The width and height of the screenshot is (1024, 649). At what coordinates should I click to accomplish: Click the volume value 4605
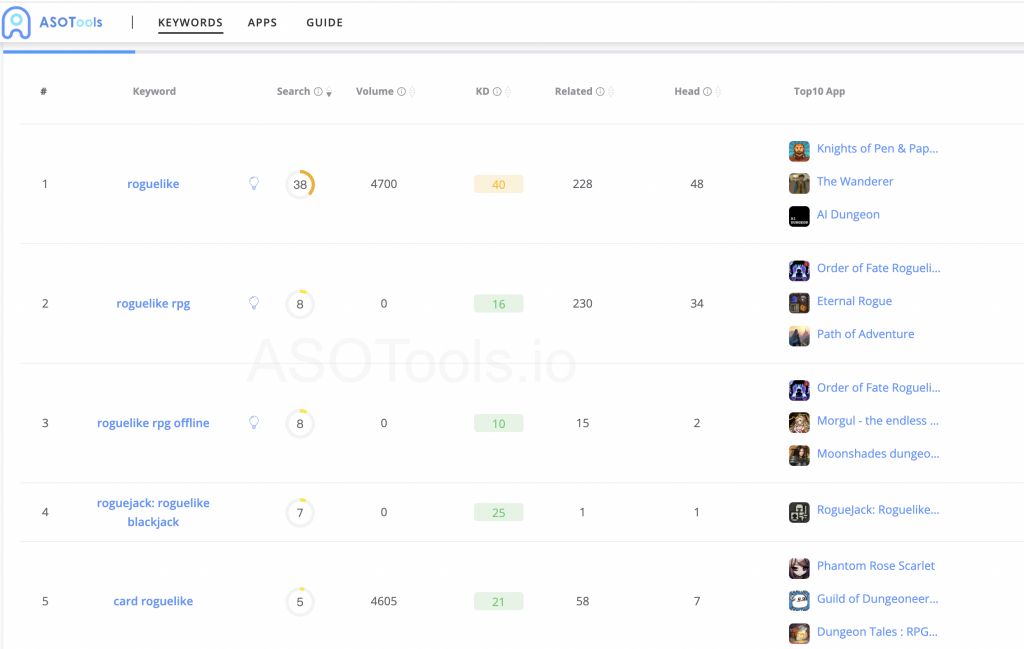point(383,601)
